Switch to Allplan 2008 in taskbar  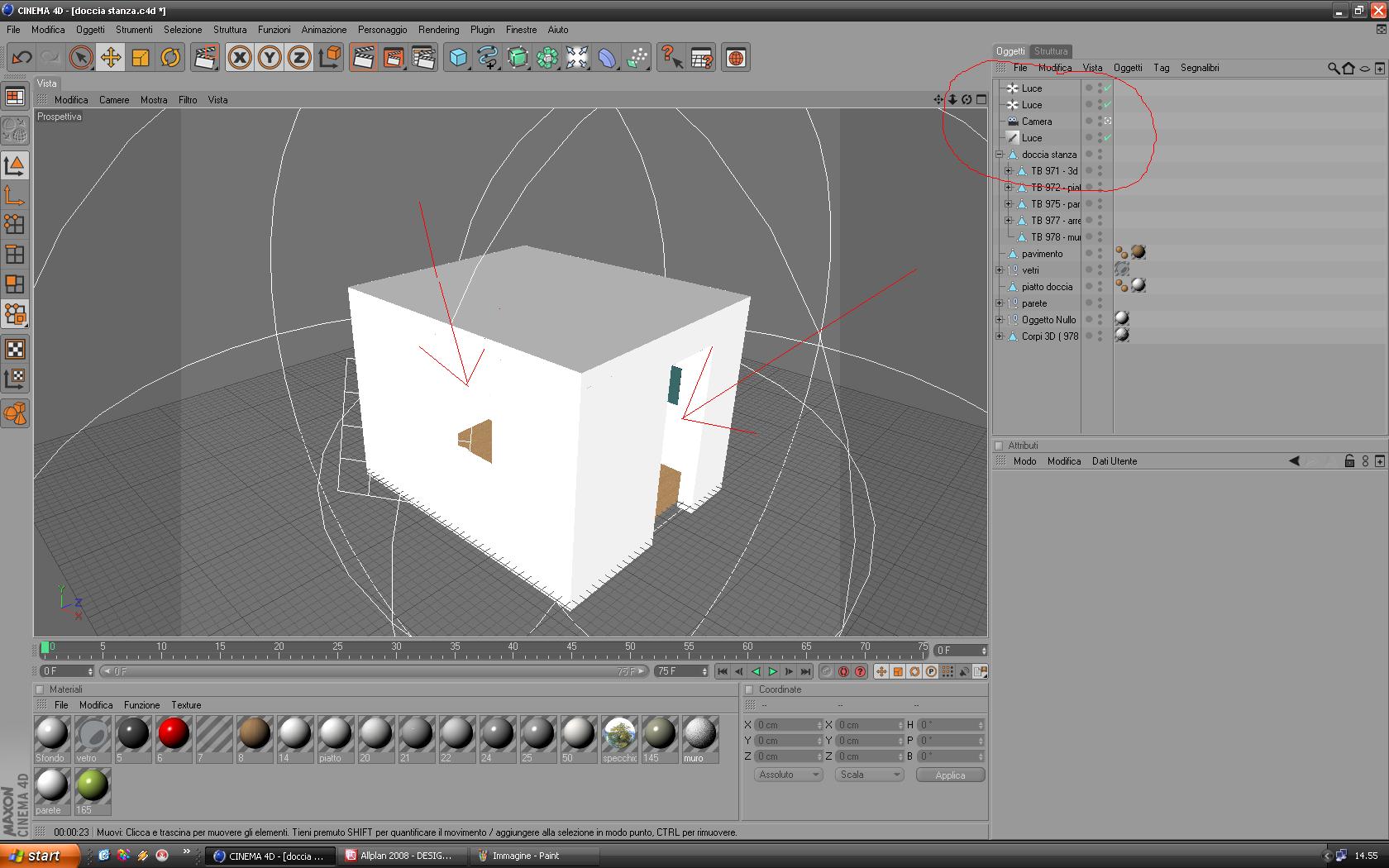coord(403,856)
